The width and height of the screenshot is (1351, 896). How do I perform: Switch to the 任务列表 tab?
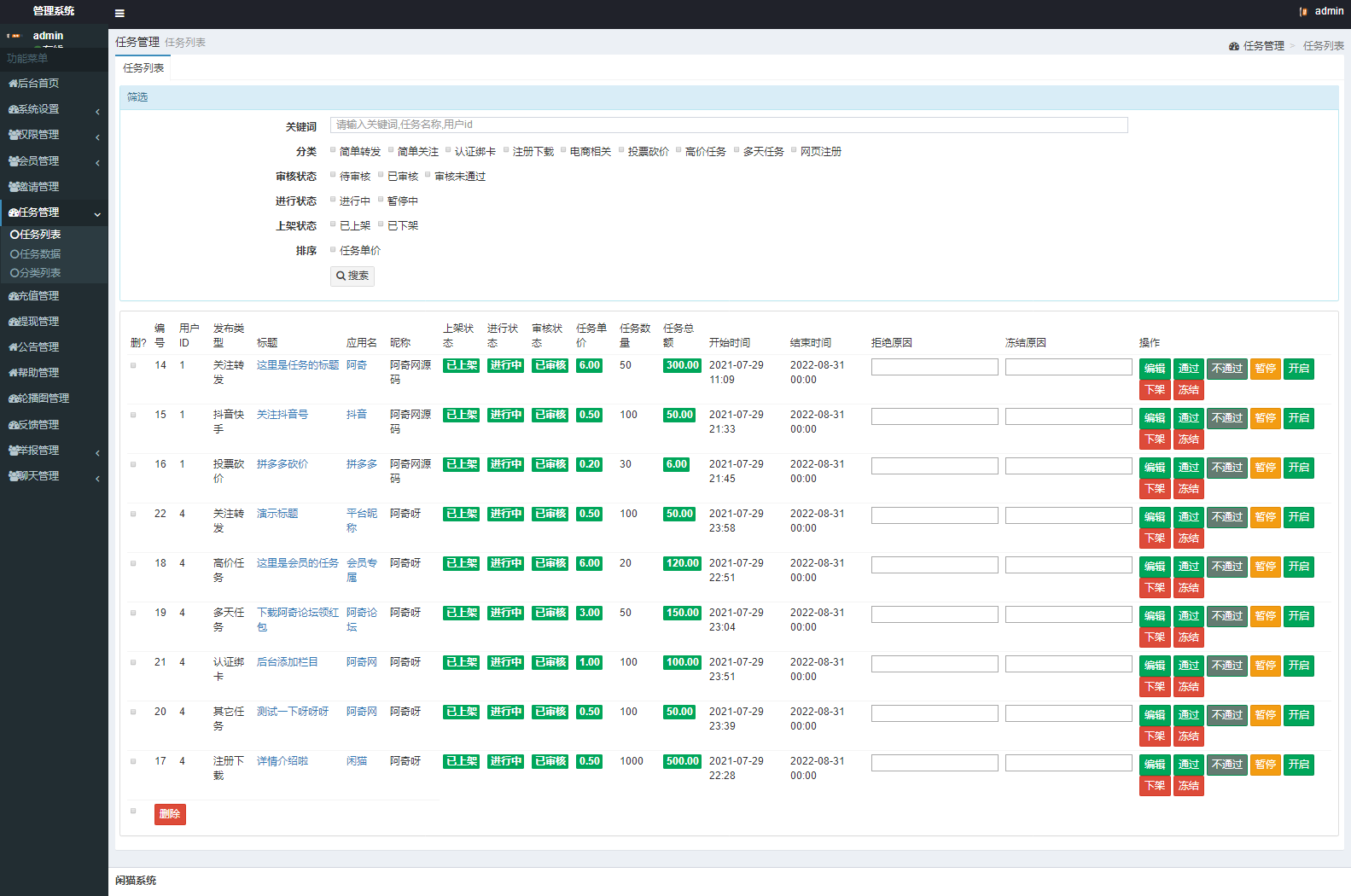[143, 68]
